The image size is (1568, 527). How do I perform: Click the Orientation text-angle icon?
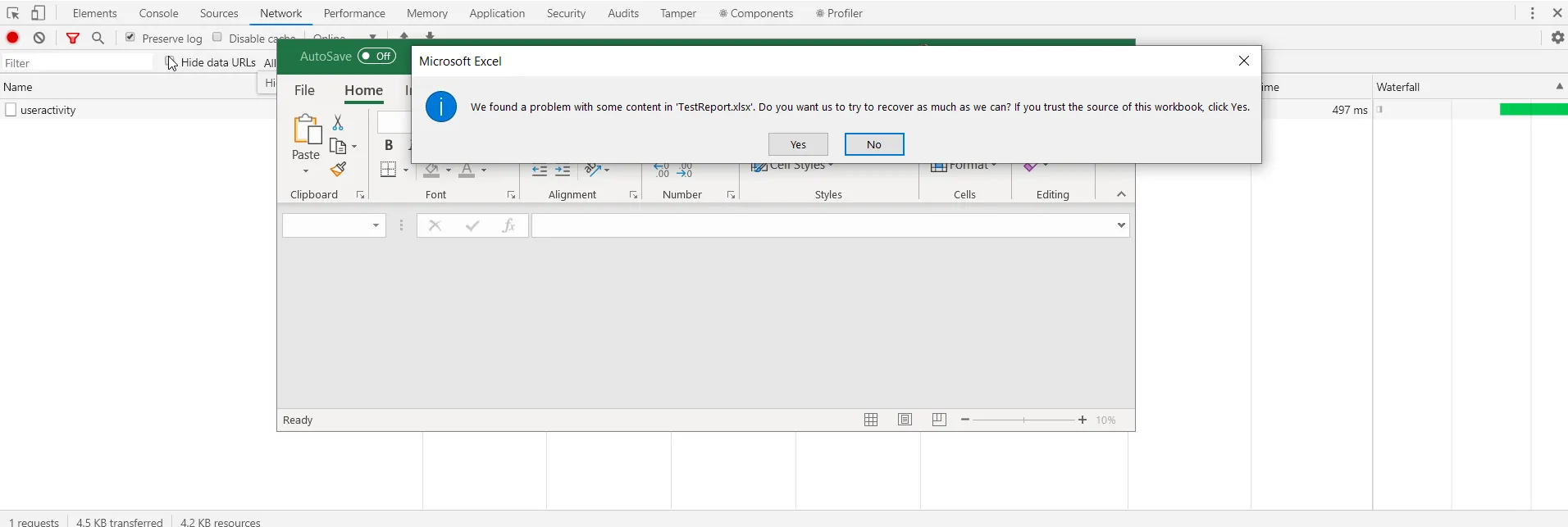pos(593,170)
